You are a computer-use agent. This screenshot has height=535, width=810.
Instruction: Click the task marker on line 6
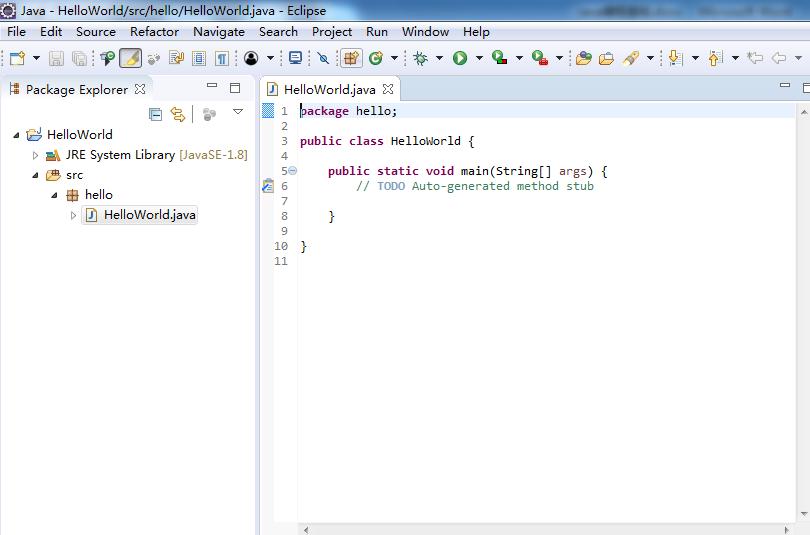[268, 186]
